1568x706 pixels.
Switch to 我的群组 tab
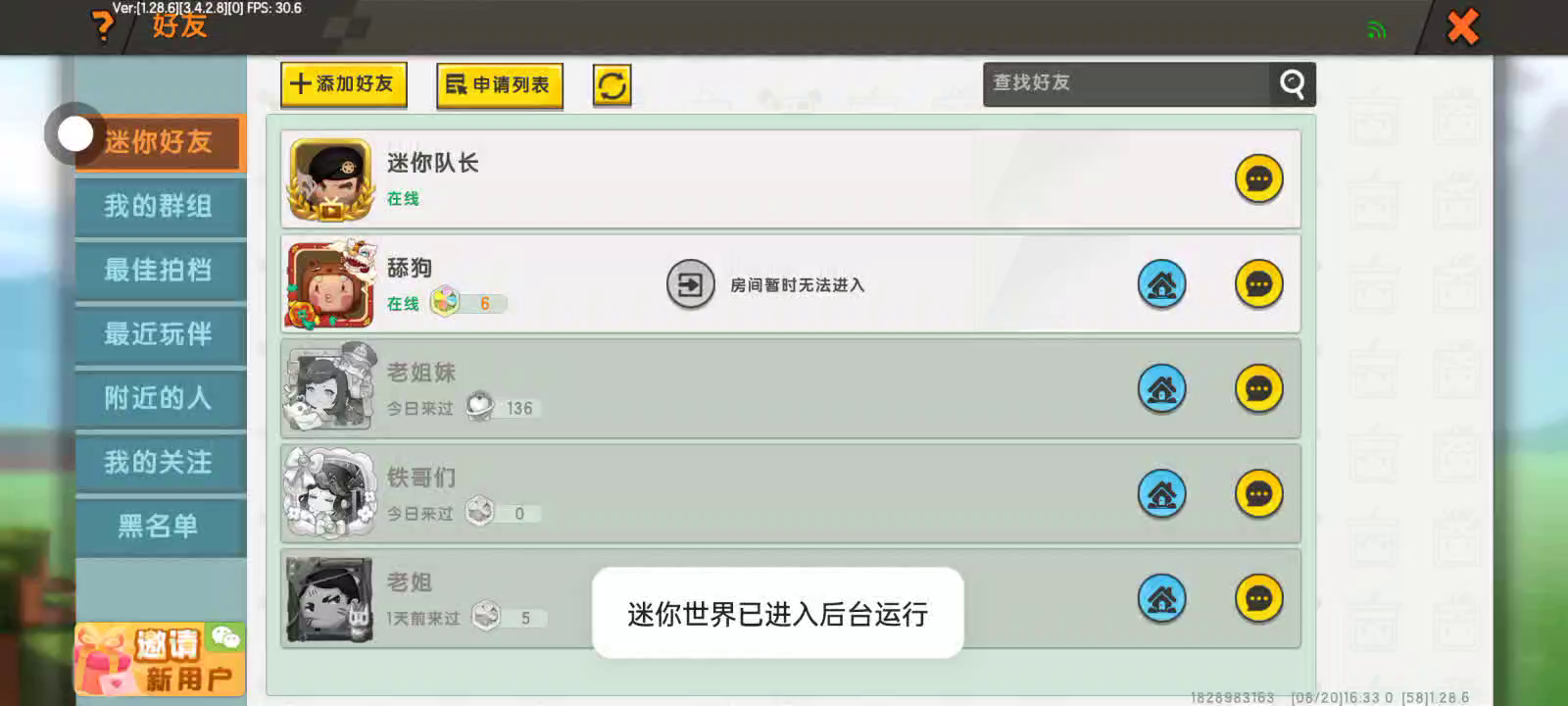click(160, 206)
